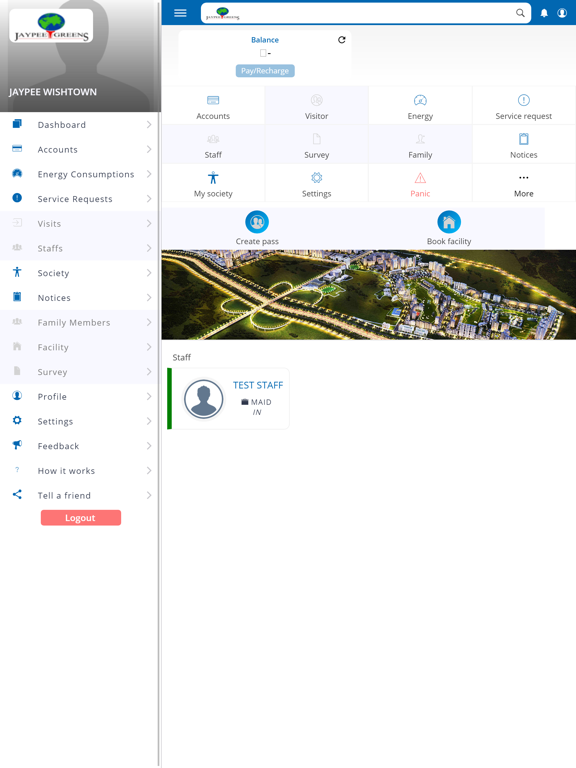Open the TEST STAFF name link
Image resolution: width=576 pixels, height=768 pixels.
pos(258,385)
